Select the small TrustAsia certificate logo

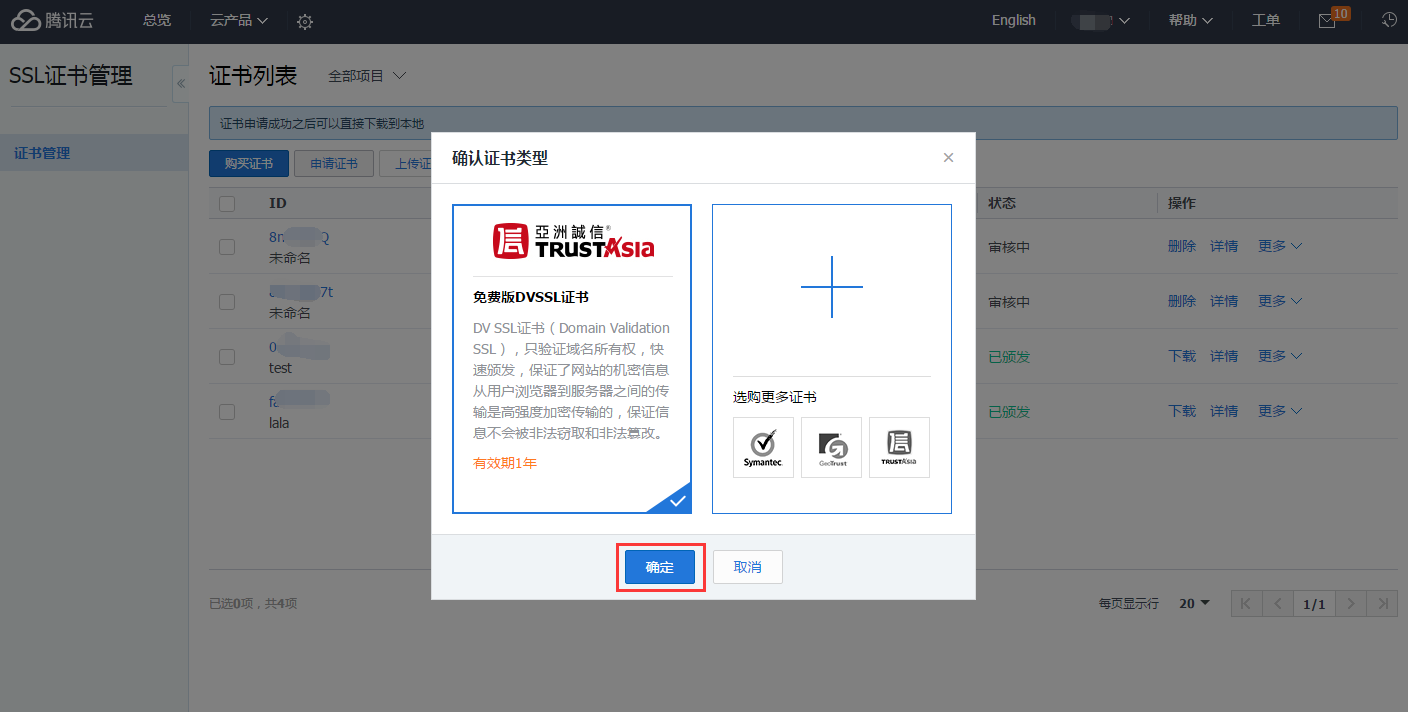coord(899,447)
